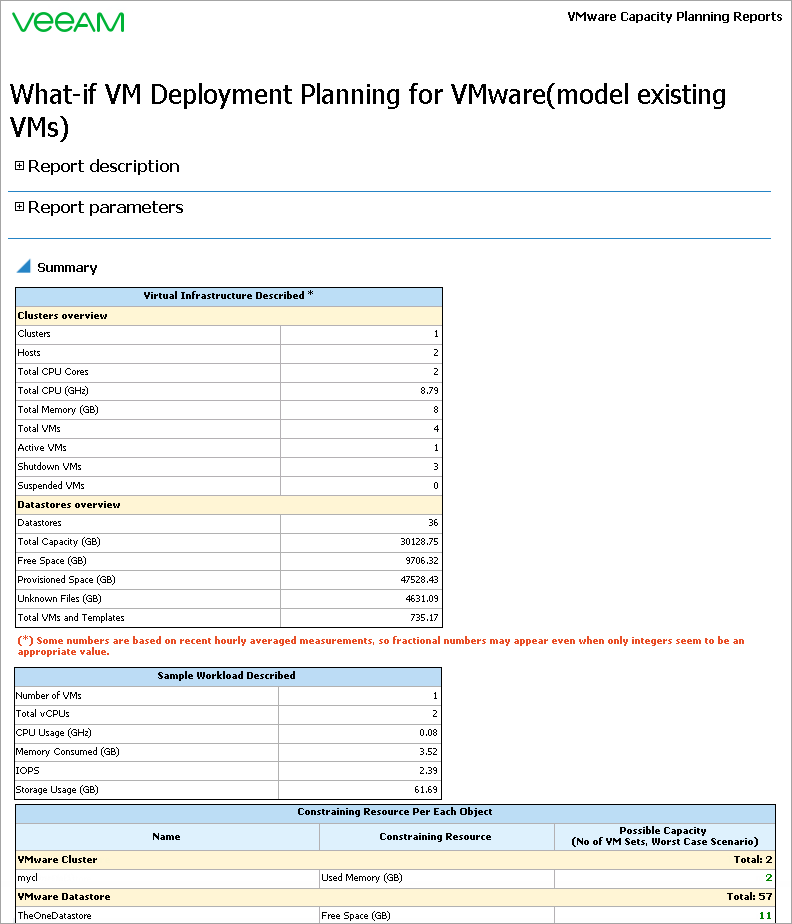Click the Total: 57 datastore summary
The image size is (792, 924).
pos(750,897)
